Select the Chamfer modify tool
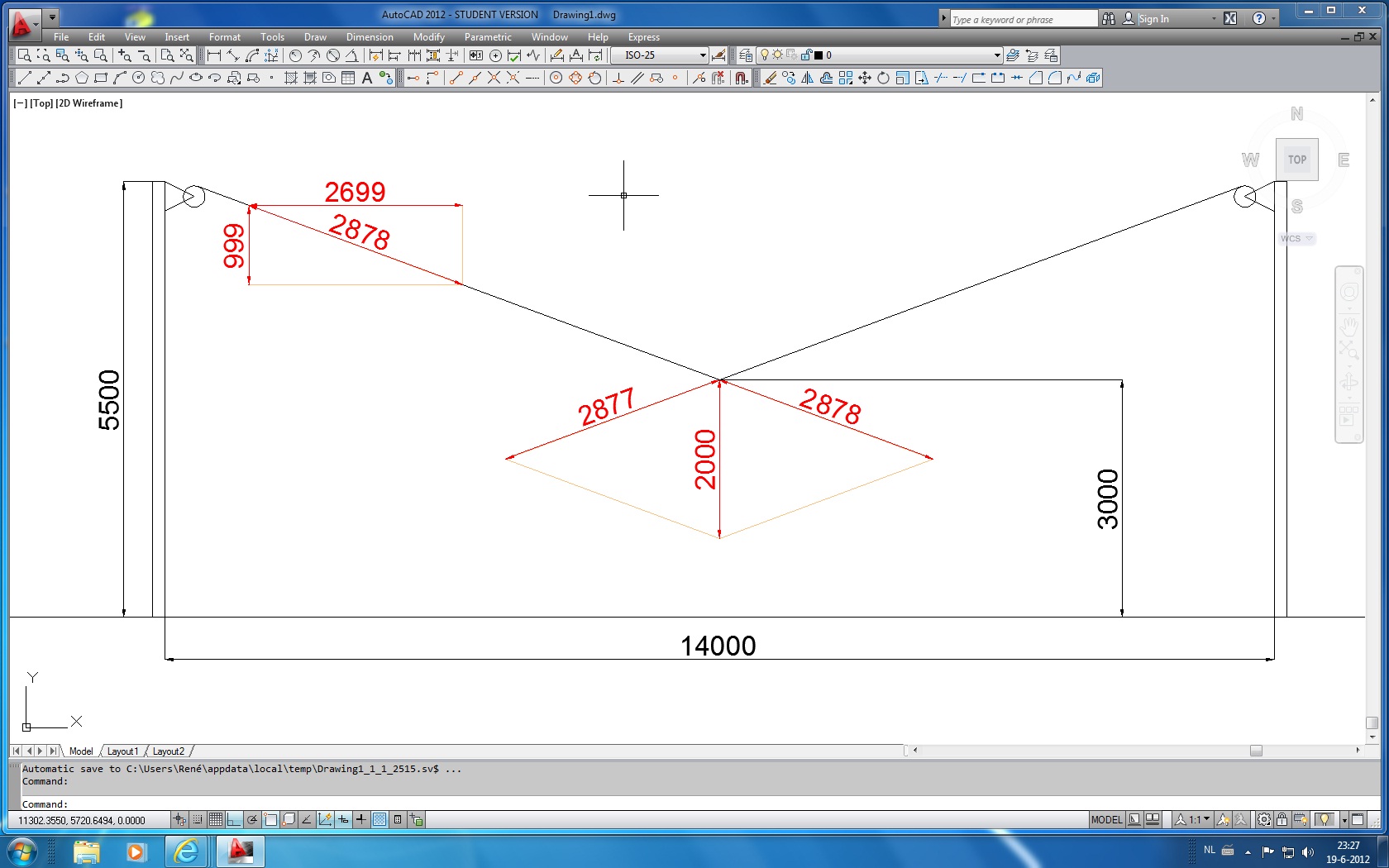 click(x=1036, y=78)
